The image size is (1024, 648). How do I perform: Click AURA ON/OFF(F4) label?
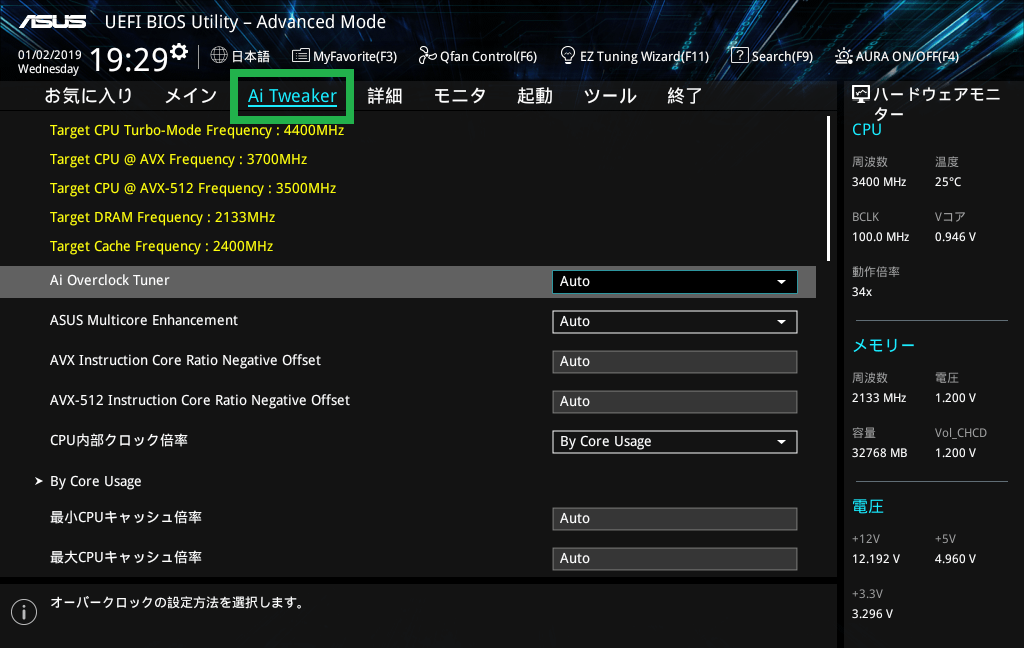pos(907,56)
